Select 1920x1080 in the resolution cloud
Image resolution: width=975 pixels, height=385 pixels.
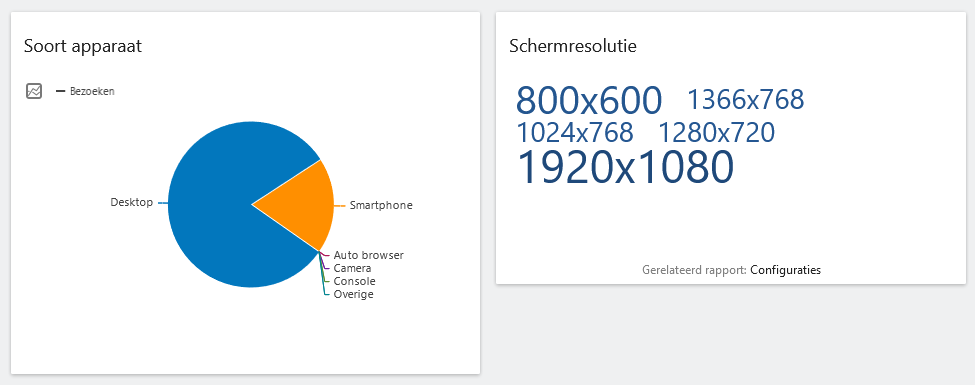pyautogui.click(x=625, y=167)
